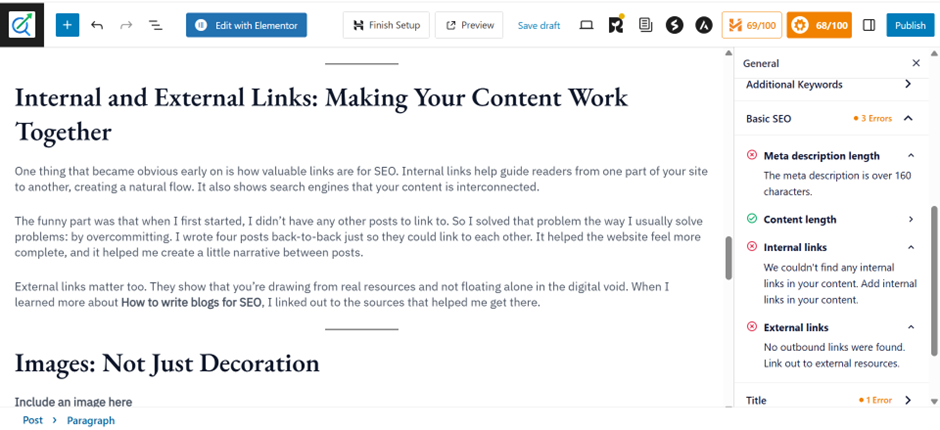Open the Rank Math R icon
940x430 pixels.
pyautogui.click(x=616, y=25)
